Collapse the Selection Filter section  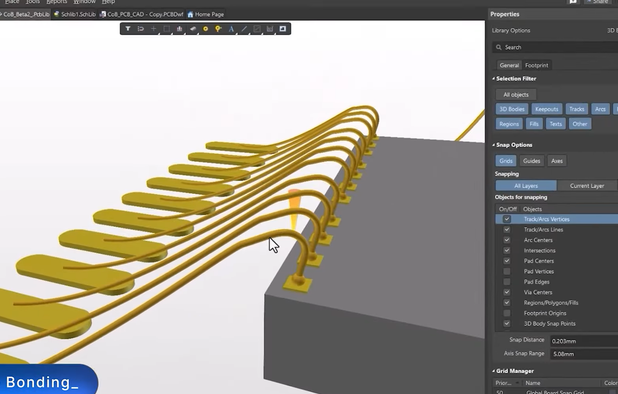point(493,79)
